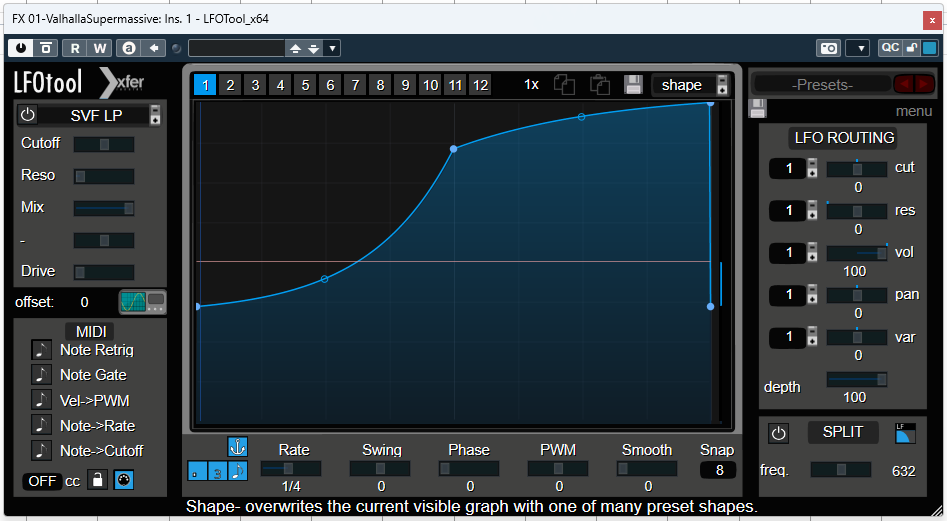Viewport: 947px width, 521px height.
Task: Adjust the Cutoff slider
Action: (x=104, y=144)
